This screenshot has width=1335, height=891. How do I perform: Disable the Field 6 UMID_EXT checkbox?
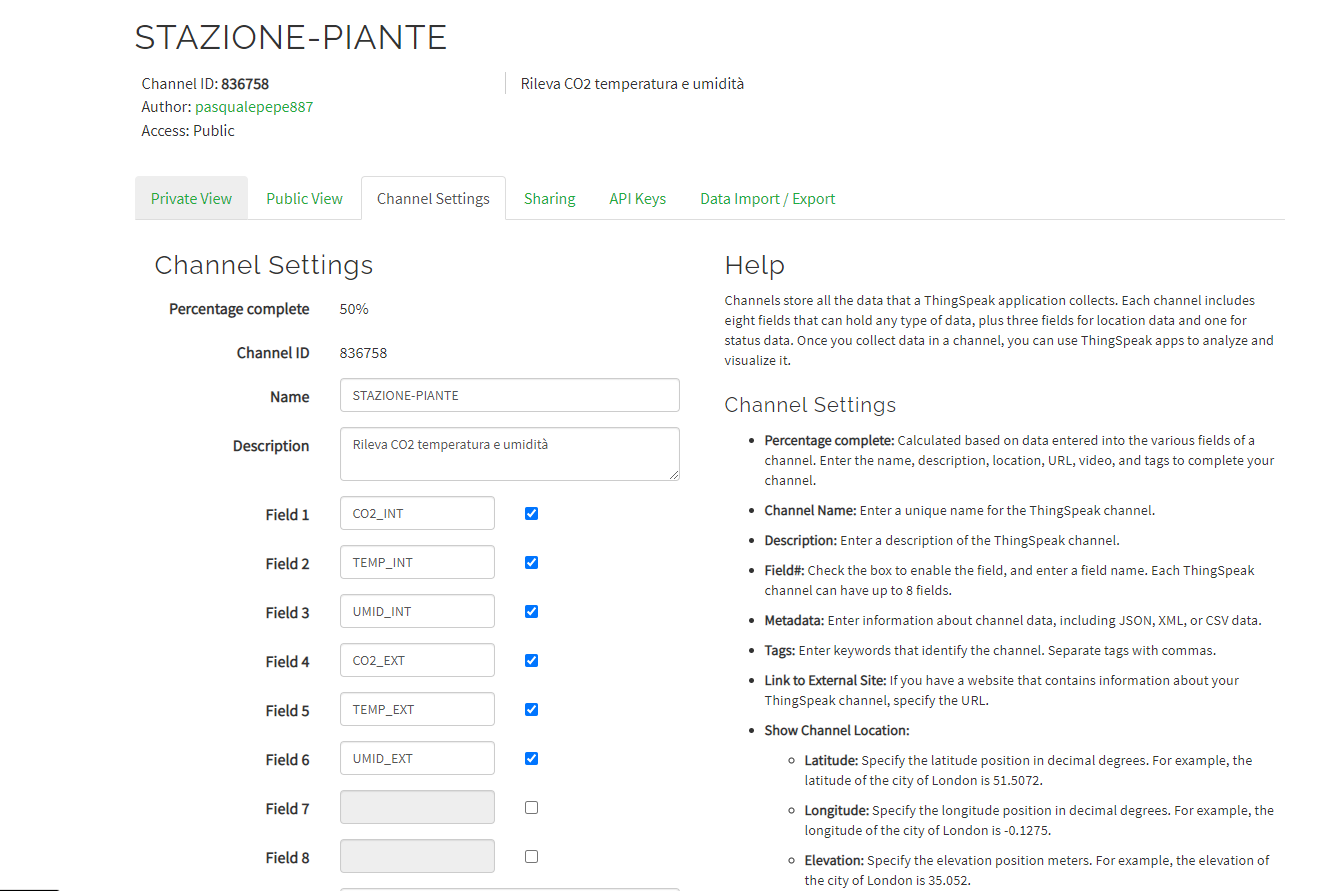[x=531, y=758]
